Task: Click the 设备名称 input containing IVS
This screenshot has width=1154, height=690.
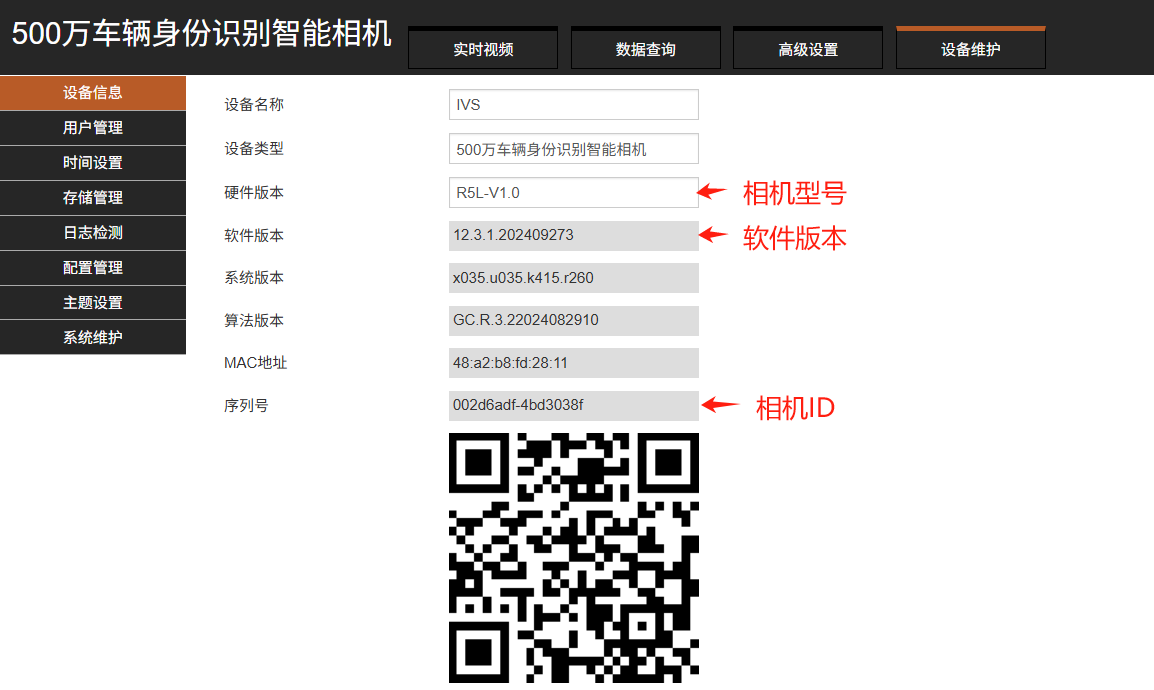Action: [x=573, y=104]
